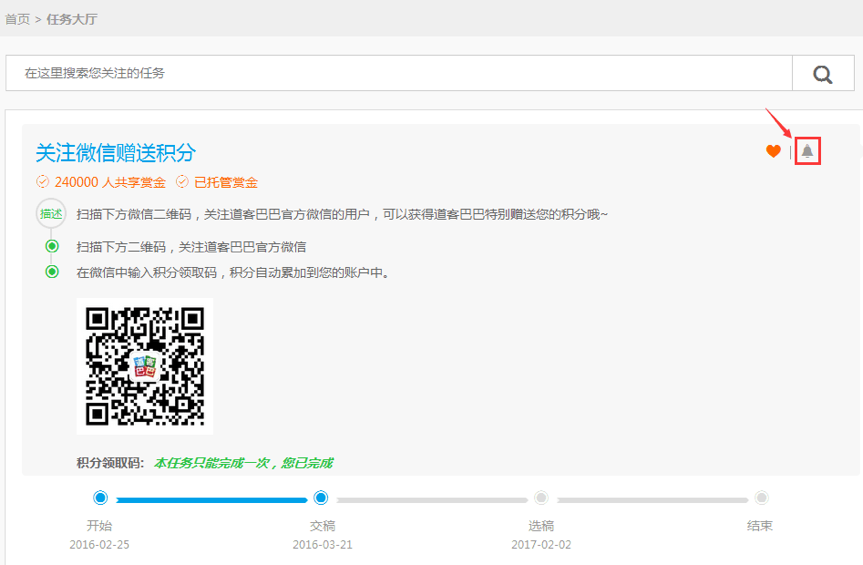Screen dimensions: 863x565
Task: Click the blue progress bar segment
Action: click(x=210, y=499)
